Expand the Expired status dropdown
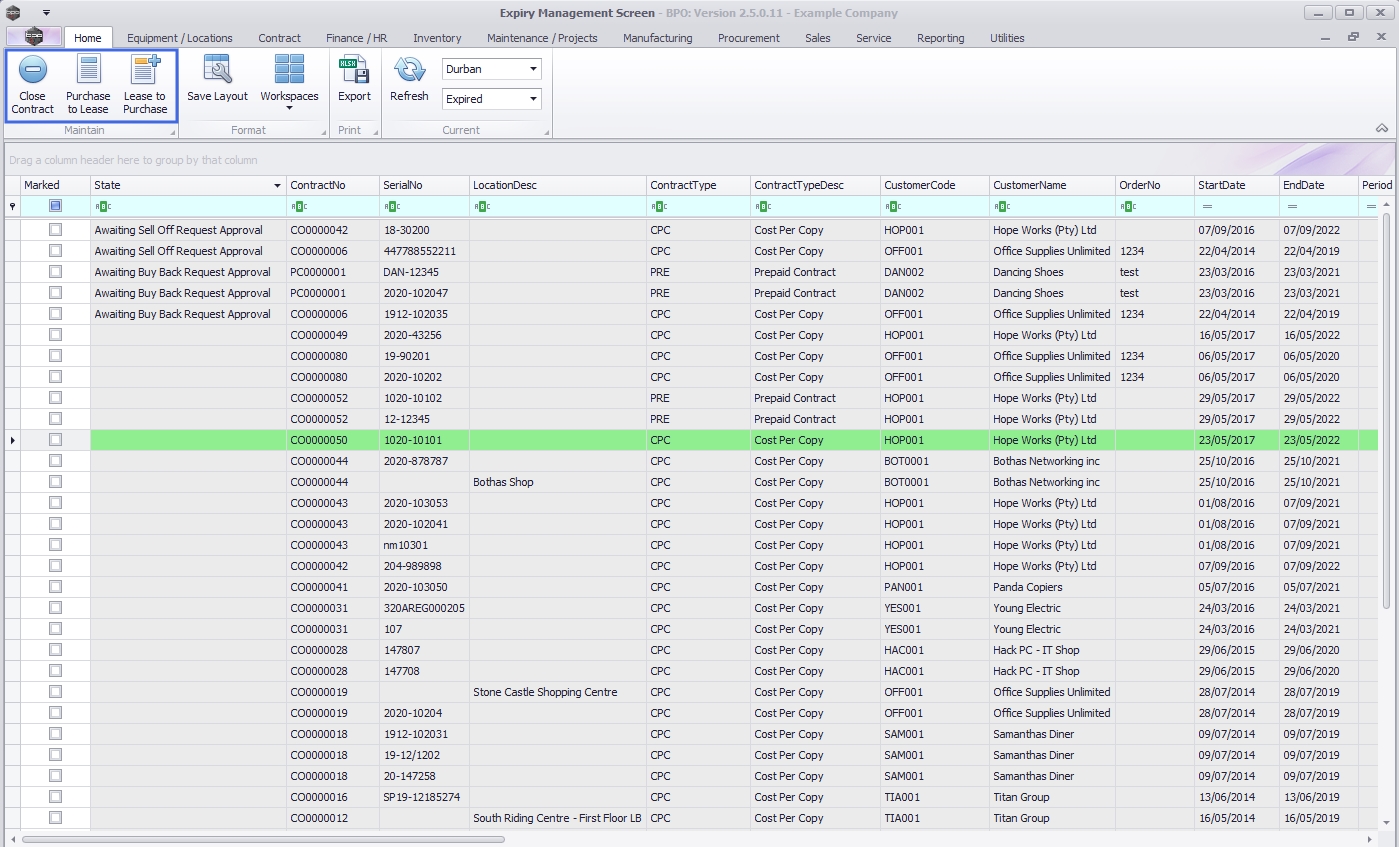This screenshot has height=847, width=1399. point(533,99)
